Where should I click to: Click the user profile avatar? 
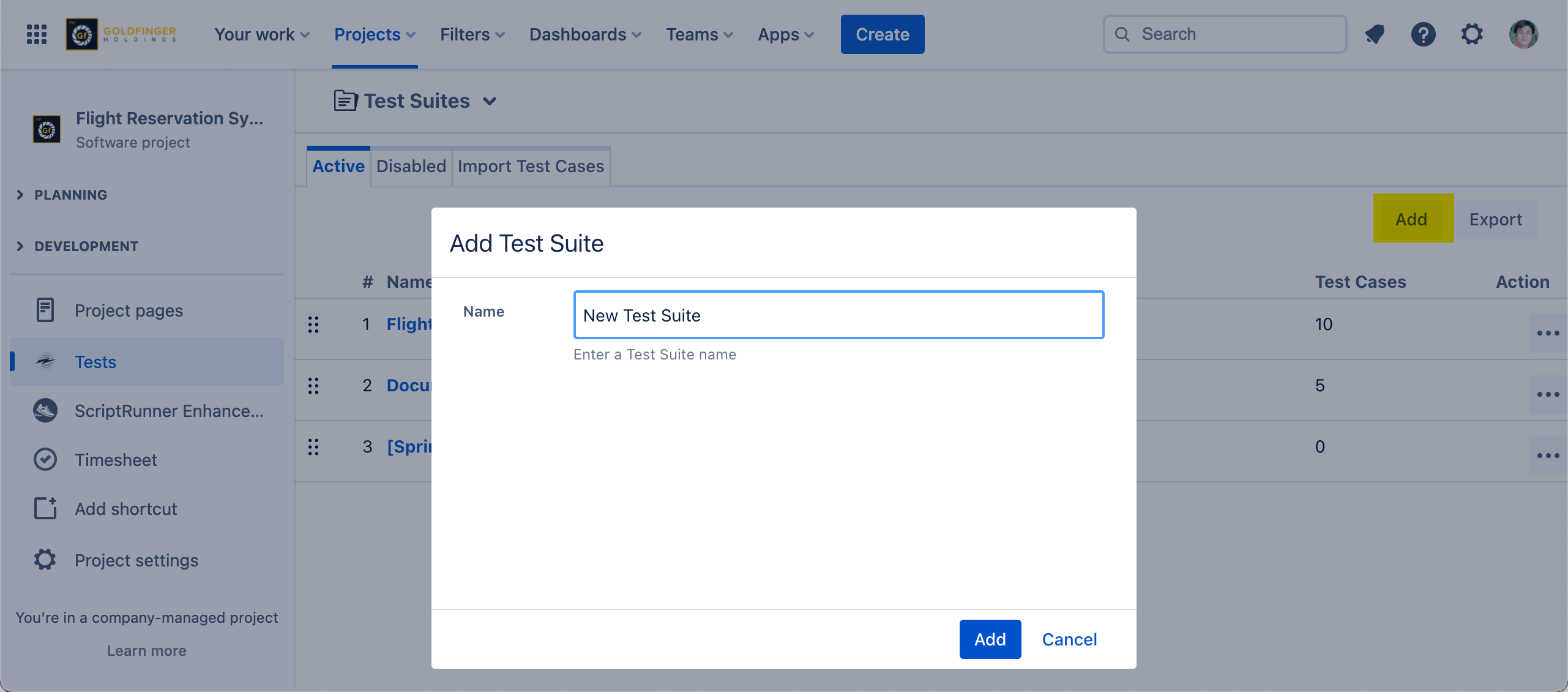1523,34
